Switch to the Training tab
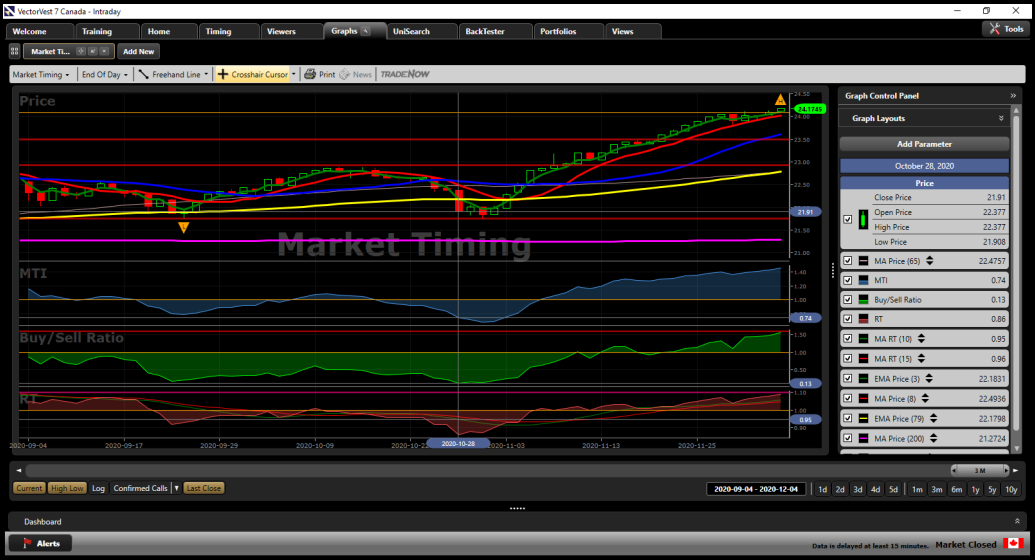The image size is (1035, 560). (x=106, y=31)
